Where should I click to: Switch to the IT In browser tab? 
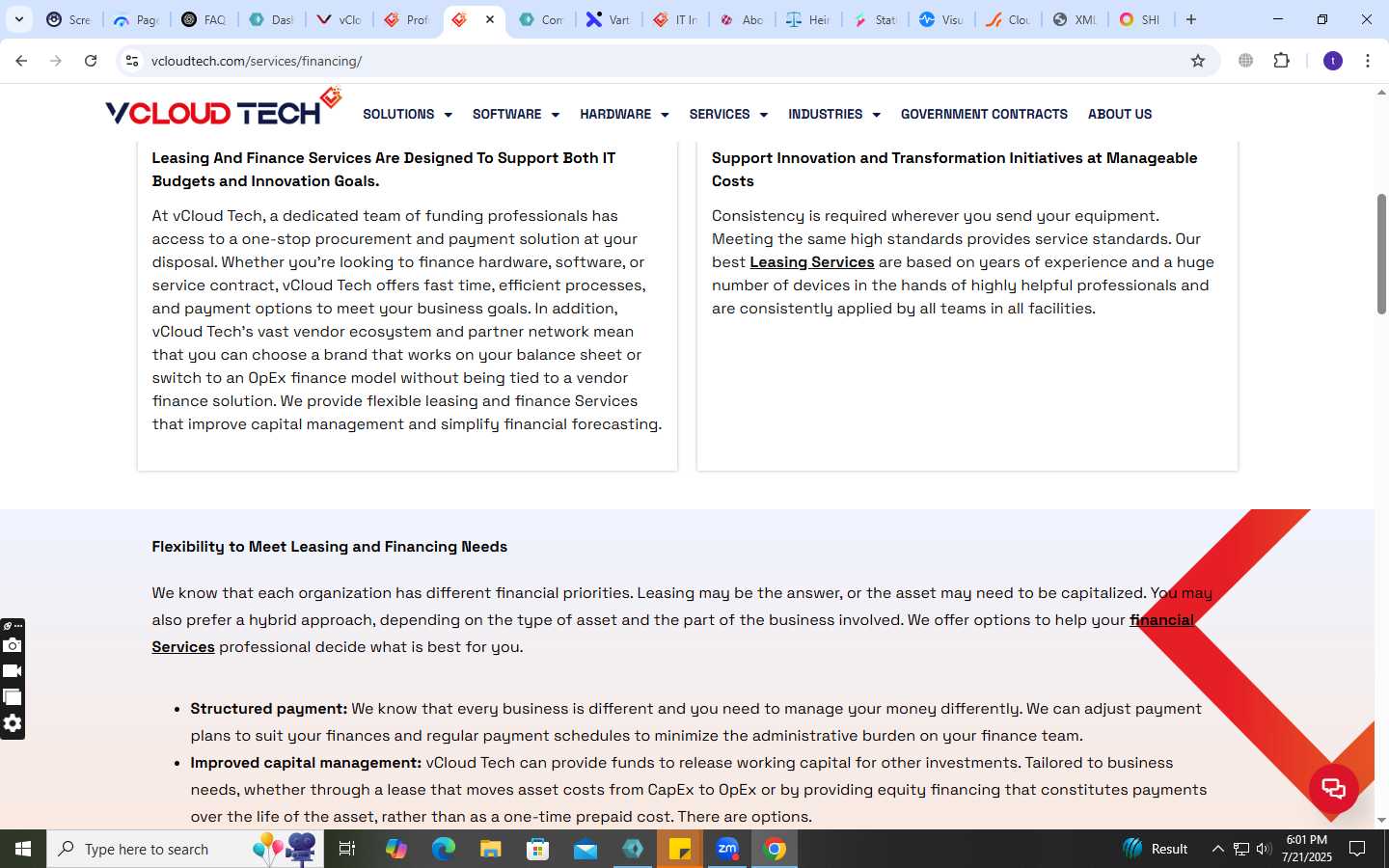click(x=675, y=19)
